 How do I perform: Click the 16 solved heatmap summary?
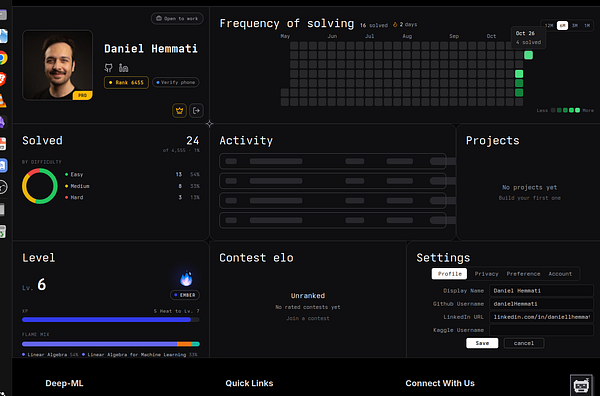click(x=373, y=25)
